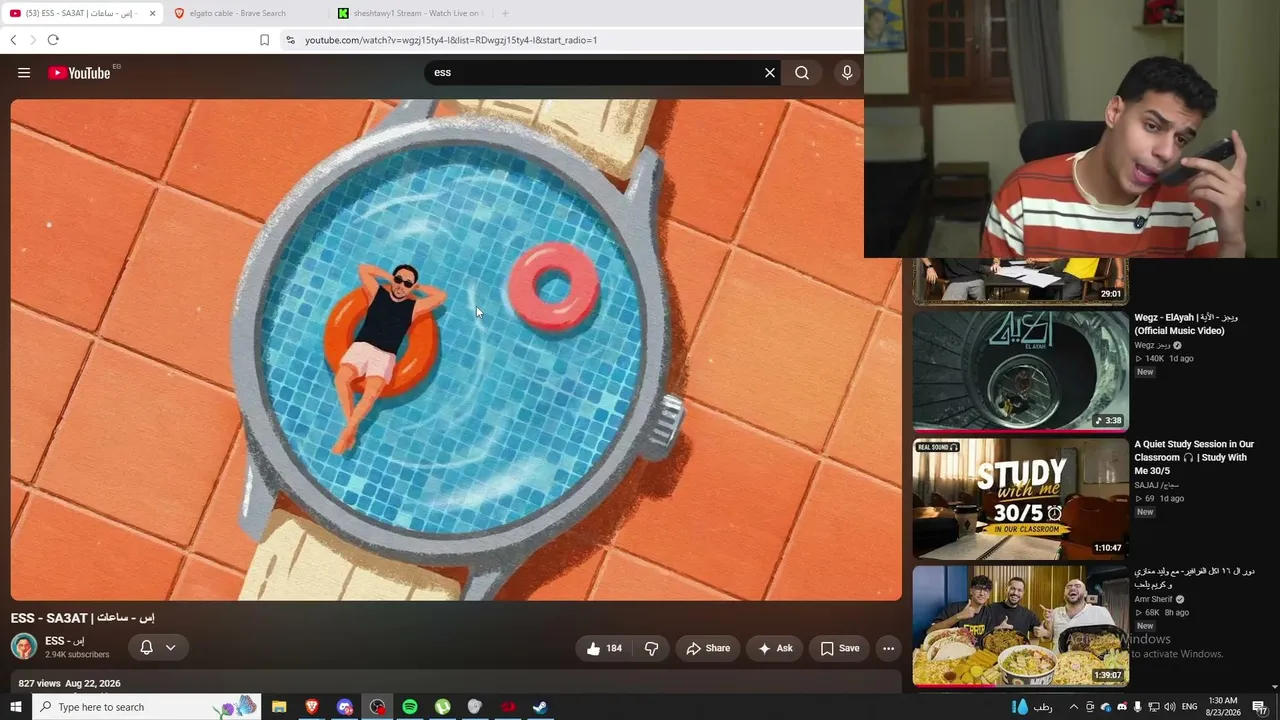Open the weather widget on the taskbar

click(x=1030, y=707)
